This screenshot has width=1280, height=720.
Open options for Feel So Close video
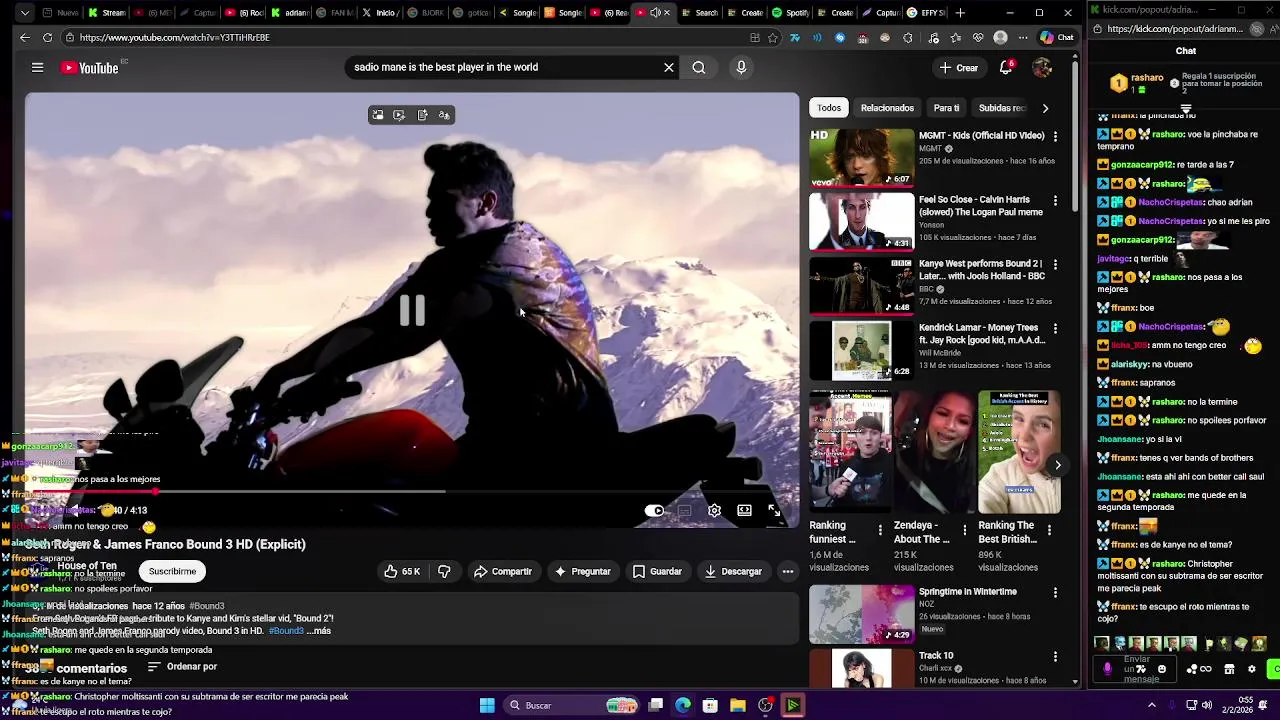coord(1055,200)
